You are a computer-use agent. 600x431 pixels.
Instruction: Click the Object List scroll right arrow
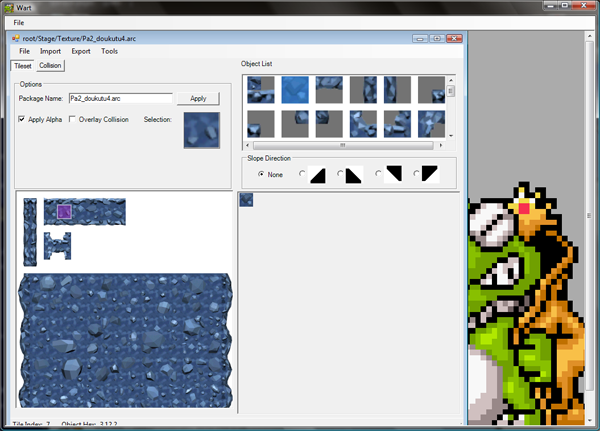coord(441,145)
